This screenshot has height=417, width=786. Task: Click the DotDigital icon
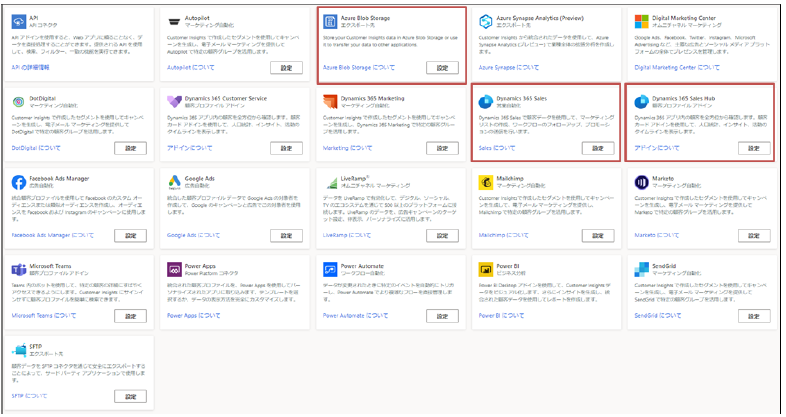(x=19, y=102)
